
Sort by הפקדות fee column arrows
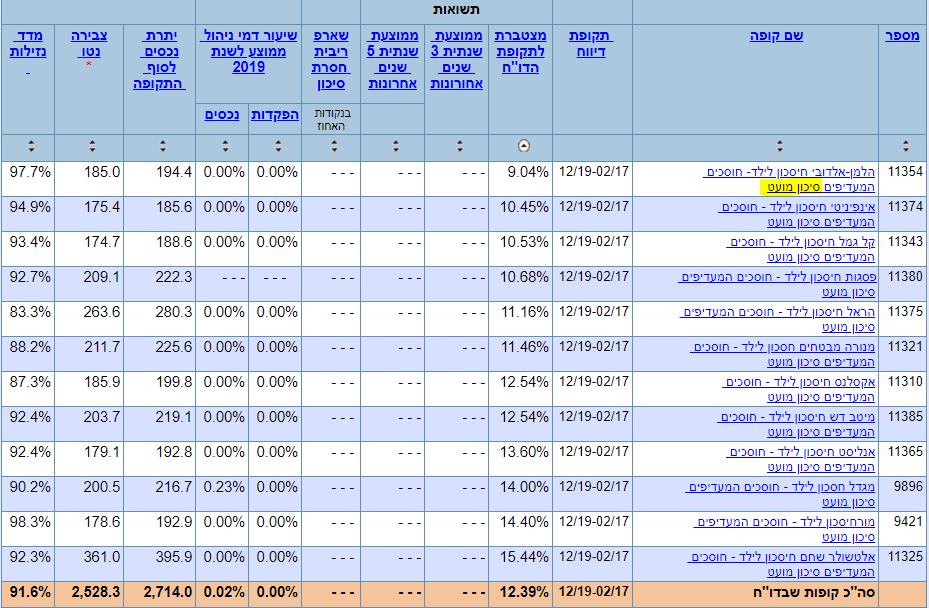coord(278,146)
